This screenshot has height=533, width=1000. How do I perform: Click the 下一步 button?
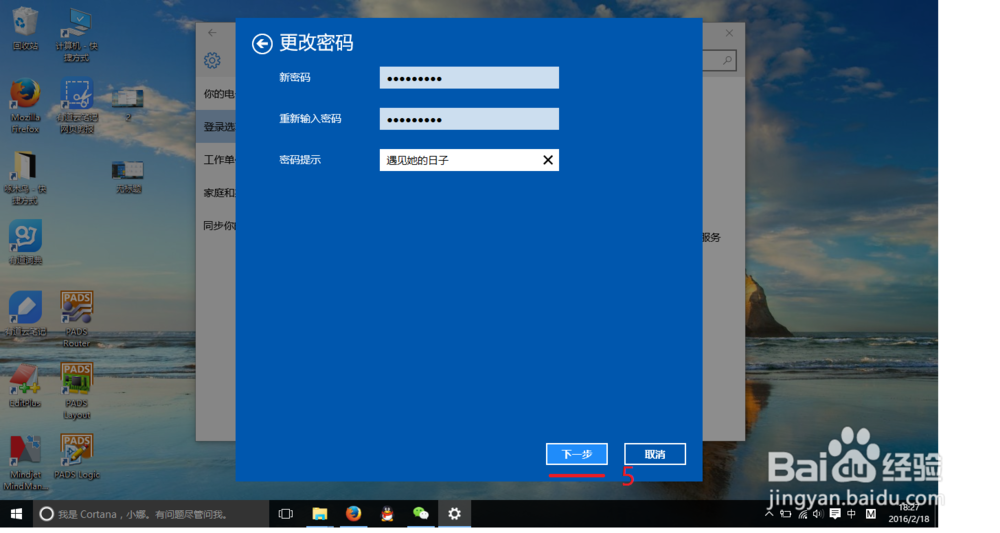(x=577, y=454)
